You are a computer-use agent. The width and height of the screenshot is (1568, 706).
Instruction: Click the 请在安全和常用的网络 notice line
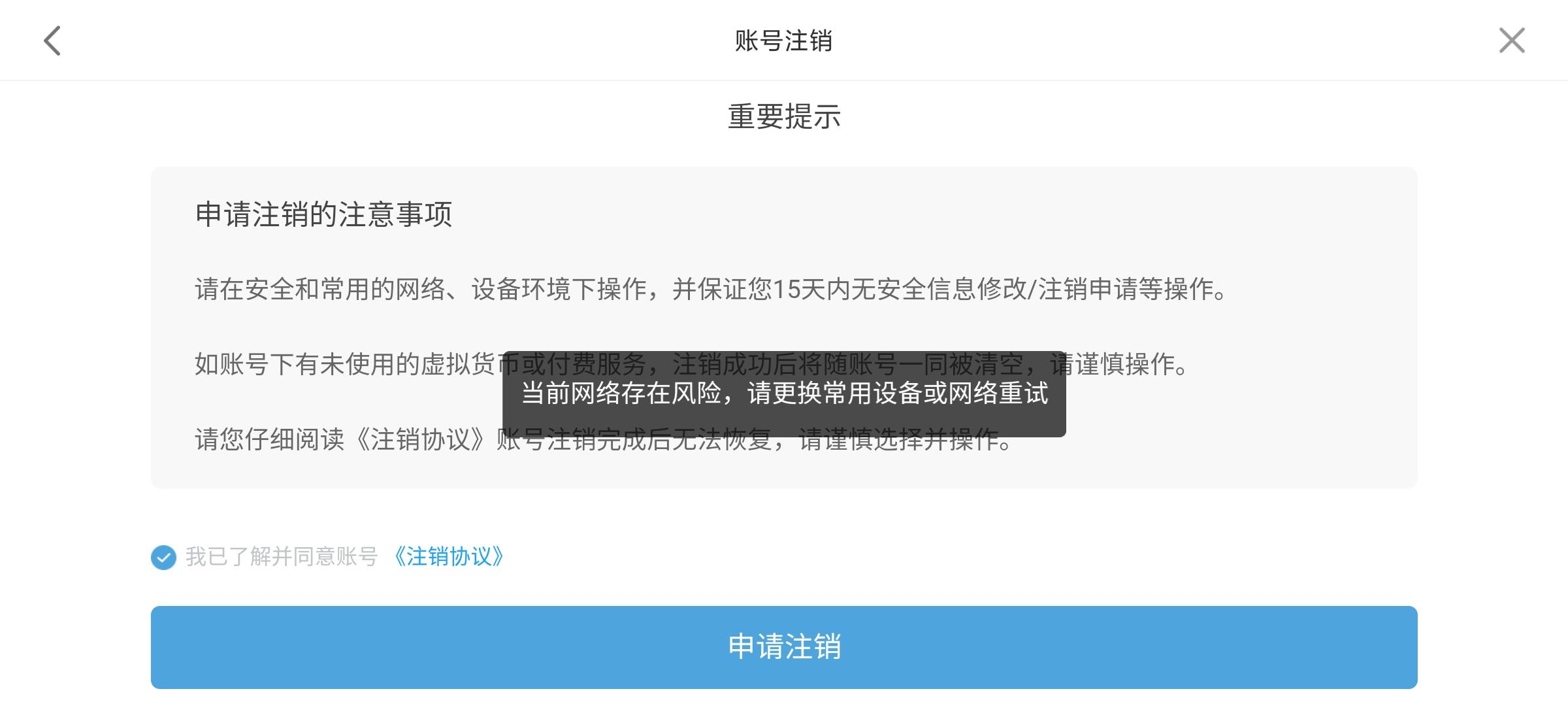pos(711,289)
